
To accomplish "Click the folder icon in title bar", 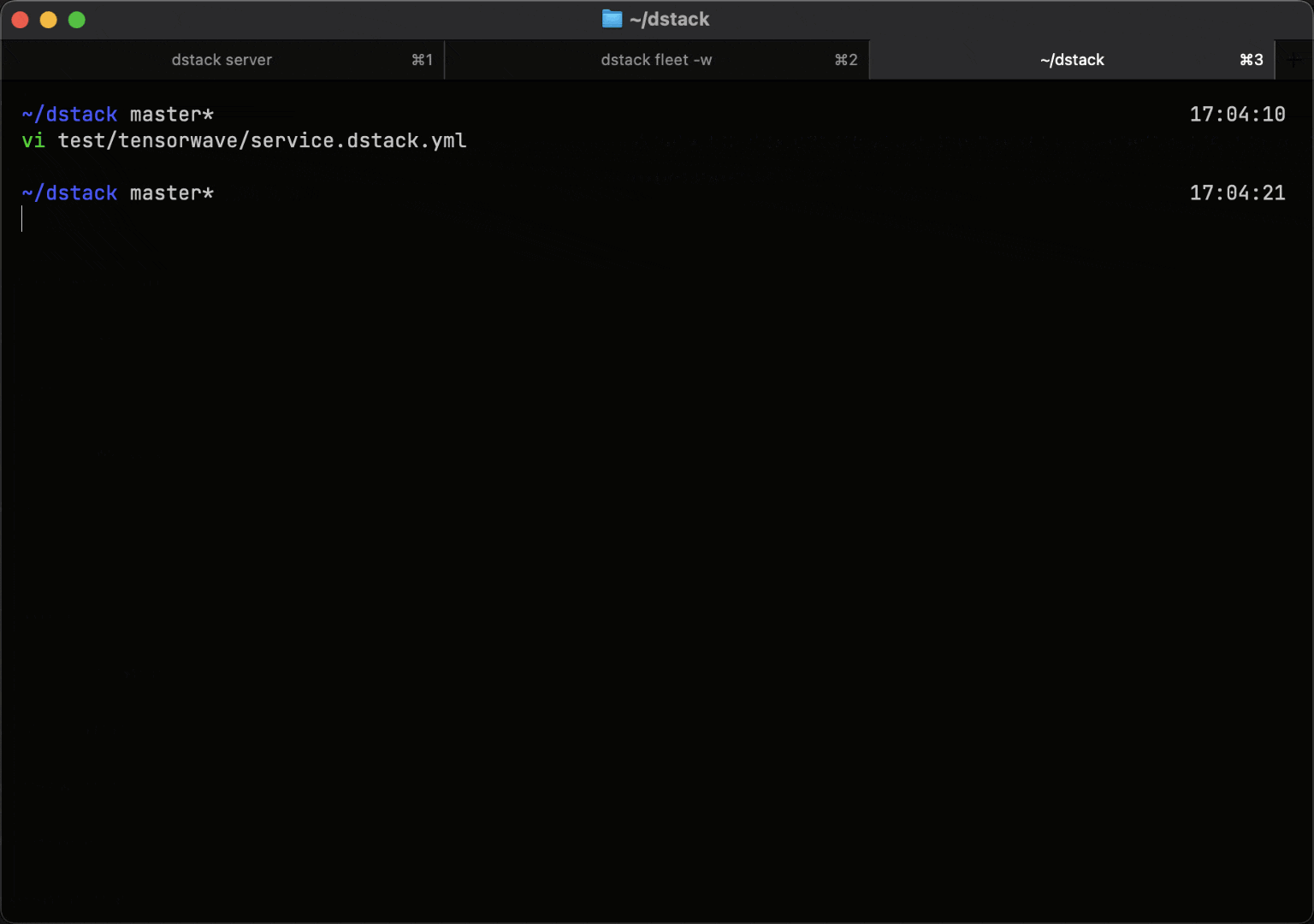I will (x=612, y=19).
